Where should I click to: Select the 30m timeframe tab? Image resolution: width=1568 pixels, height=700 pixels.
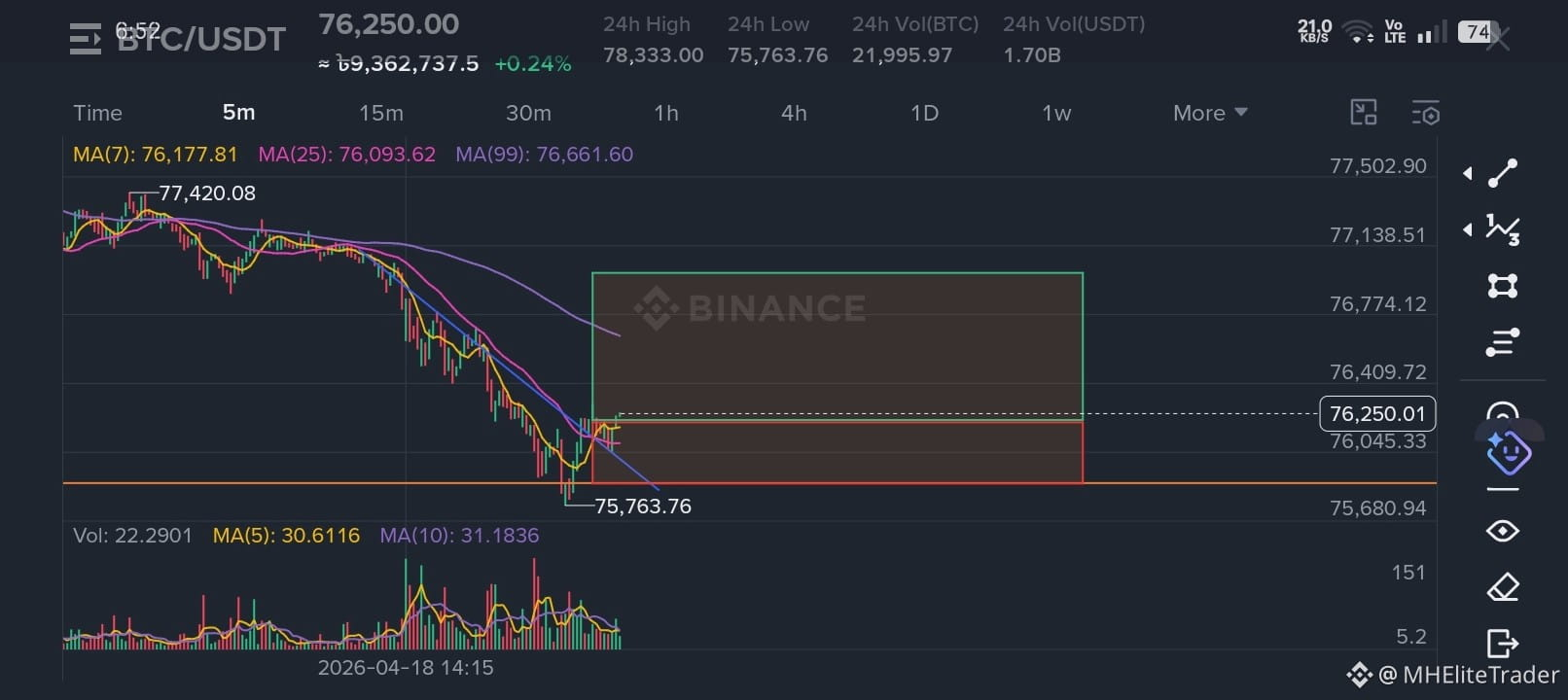tap(528, 113)
